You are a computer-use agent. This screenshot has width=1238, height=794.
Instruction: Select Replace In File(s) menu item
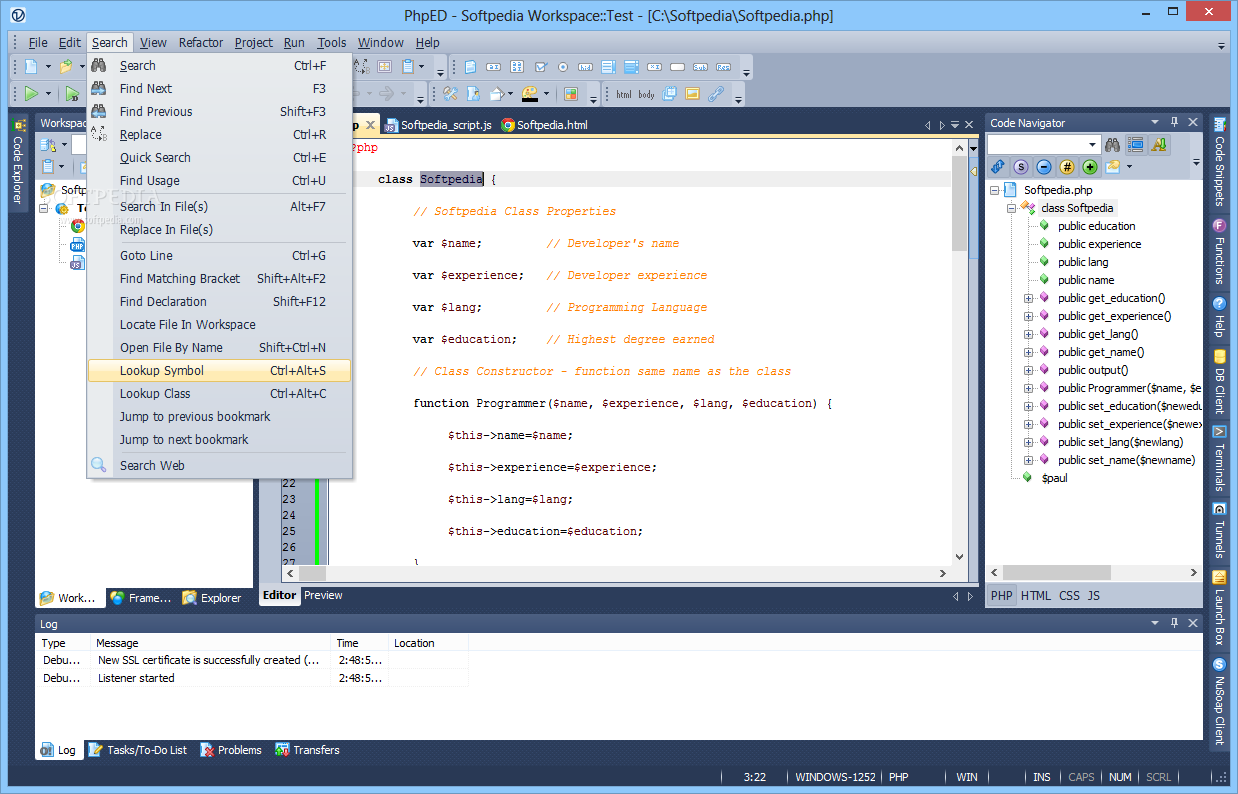[x=220, y=230]
